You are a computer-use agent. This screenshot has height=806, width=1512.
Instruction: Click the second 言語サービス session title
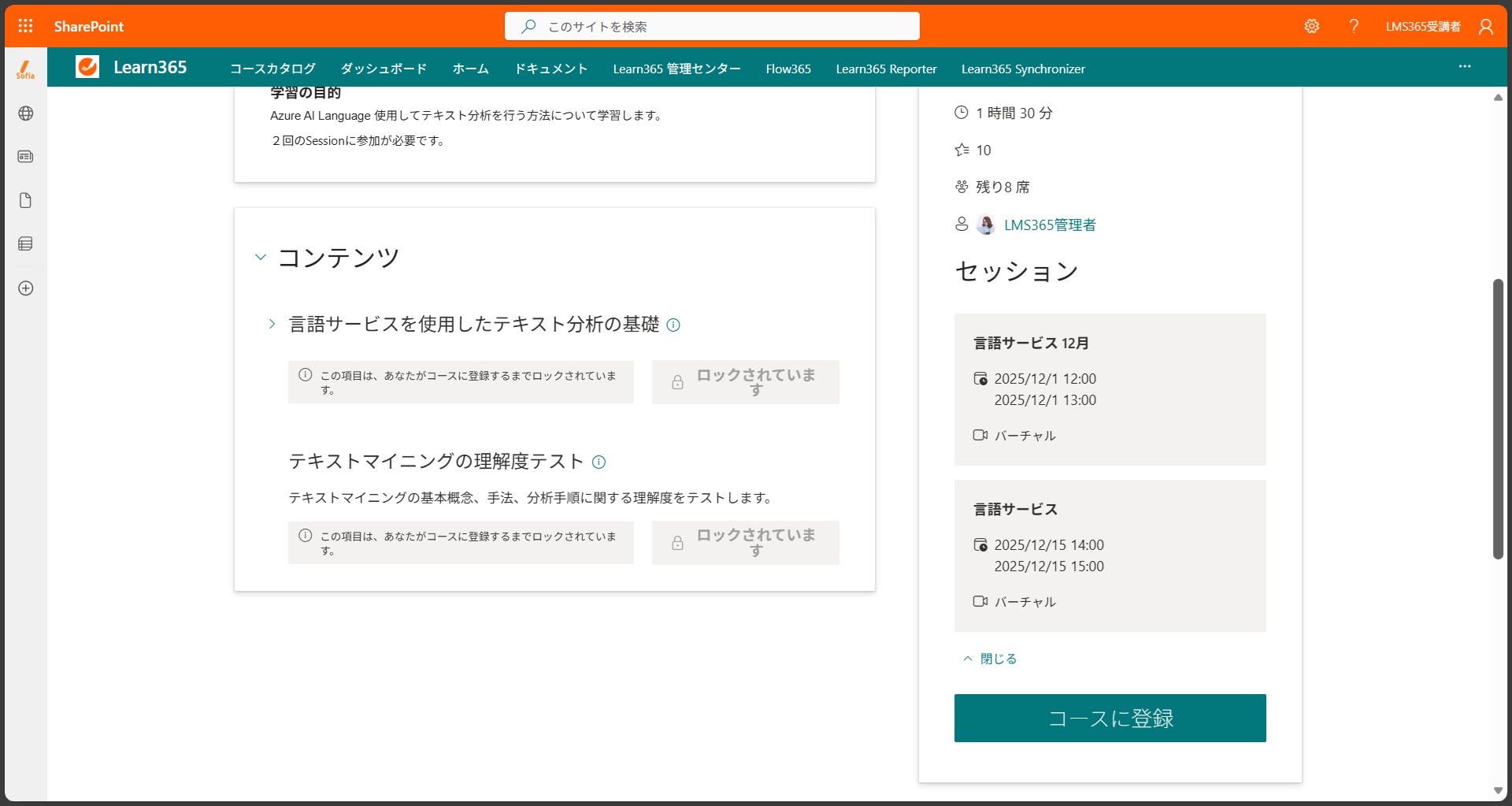tap(1016, 510)
